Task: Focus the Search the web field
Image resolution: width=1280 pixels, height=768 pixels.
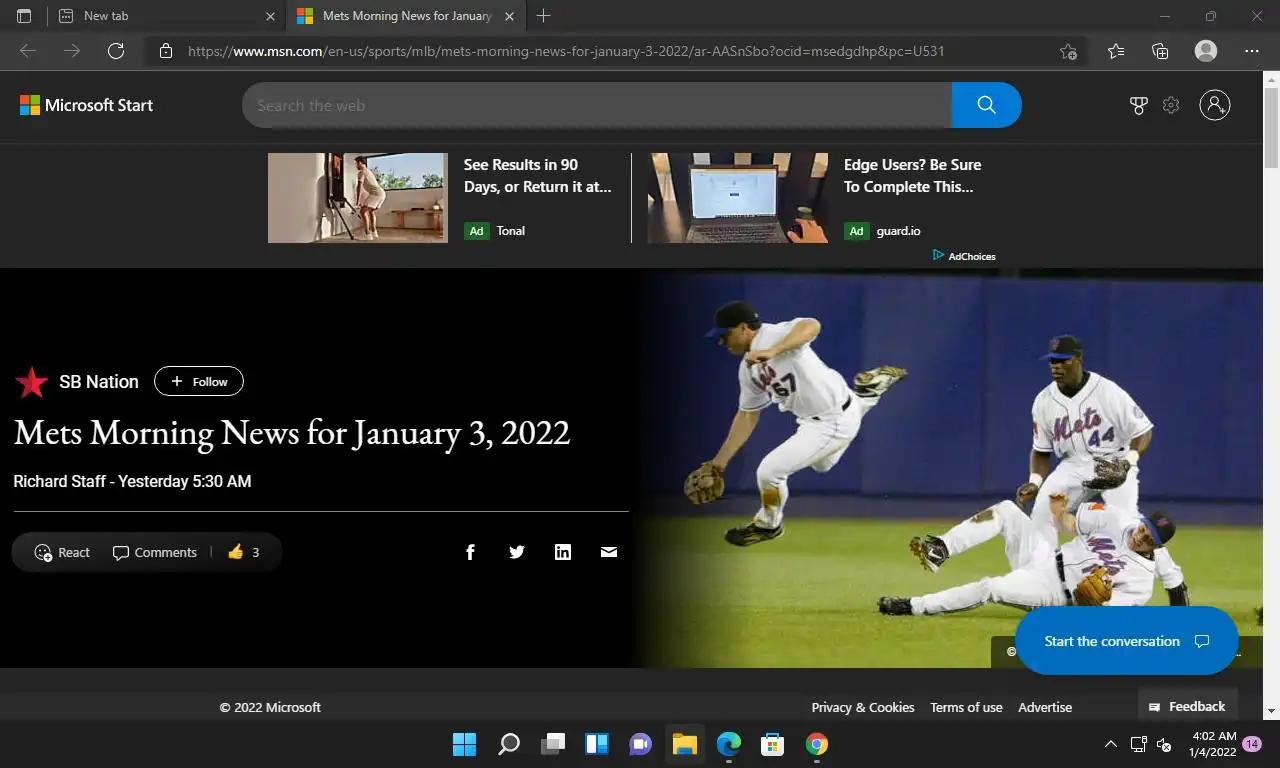Action: click(597, 105)
